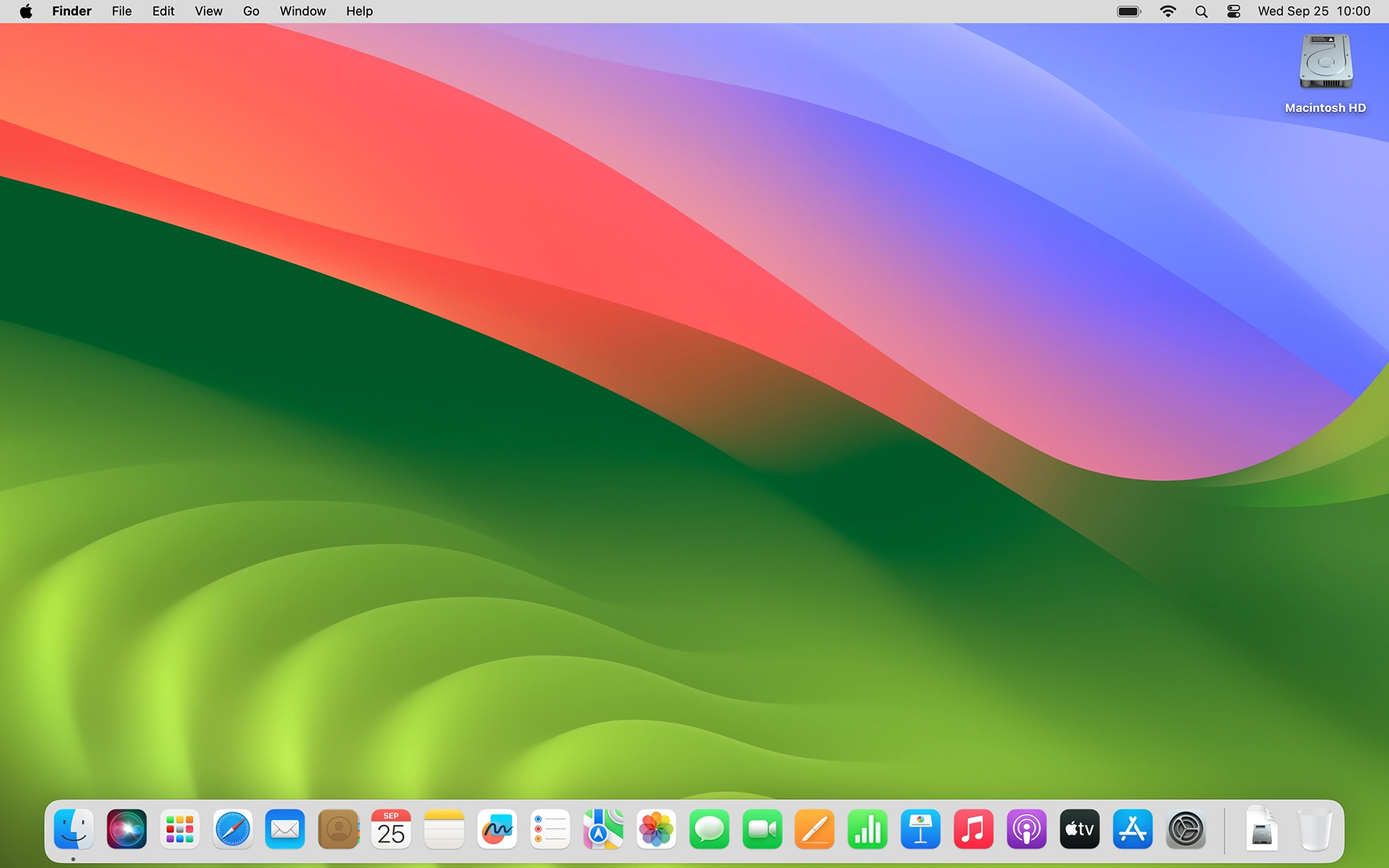Open the Mail app

point(285,829)
